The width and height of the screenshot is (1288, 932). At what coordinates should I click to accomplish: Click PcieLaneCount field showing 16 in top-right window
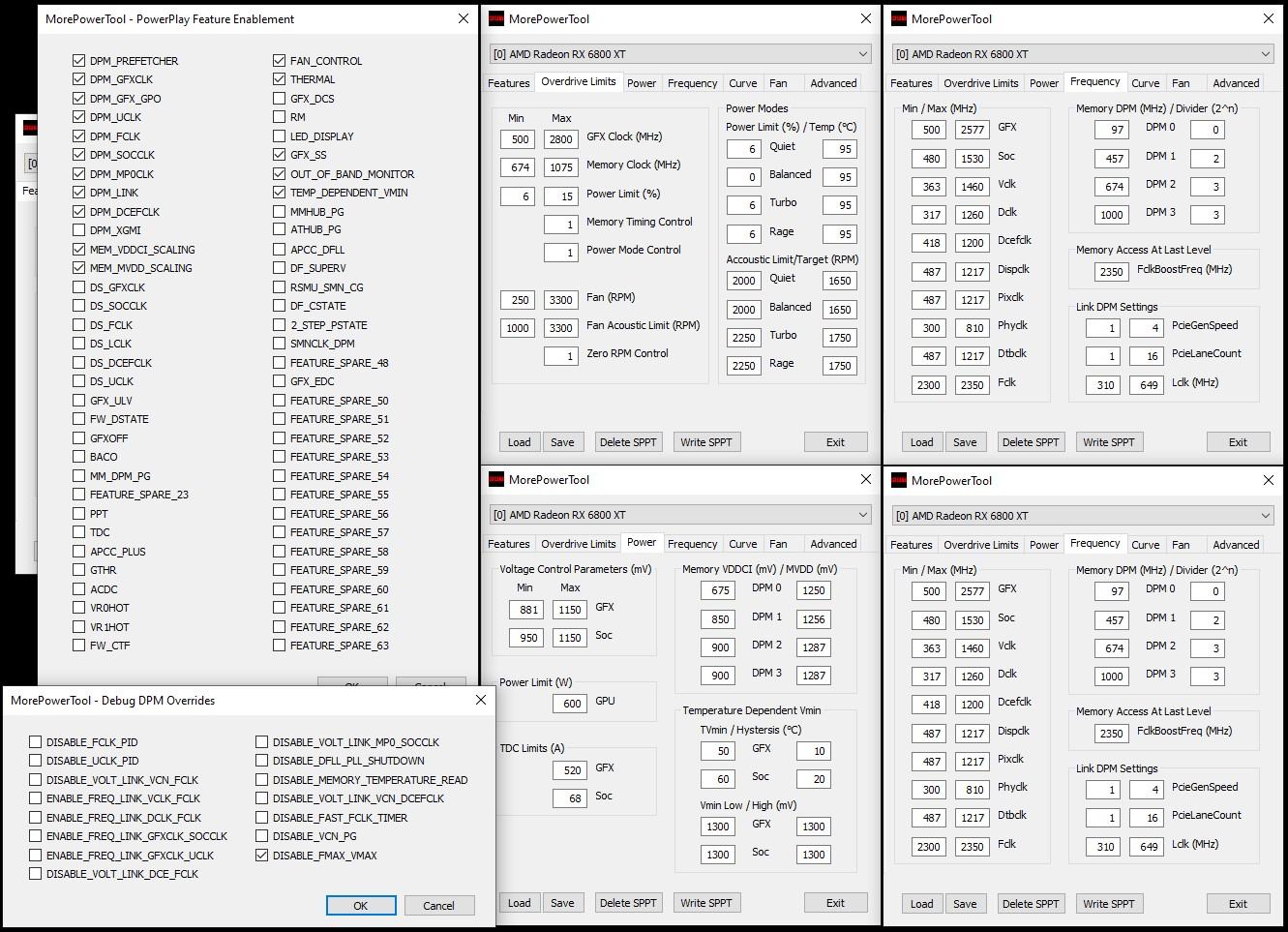click(x=1147, y=356)
